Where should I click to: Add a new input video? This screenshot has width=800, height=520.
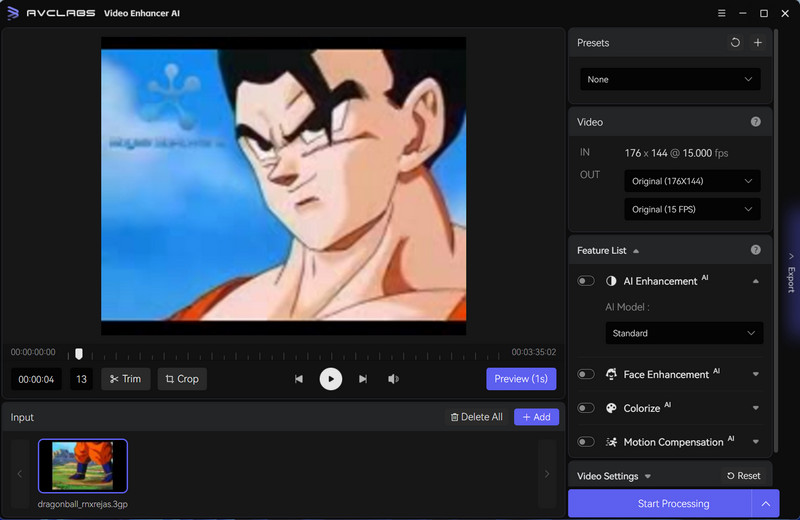pyautogui.click(x=536, y=417)
